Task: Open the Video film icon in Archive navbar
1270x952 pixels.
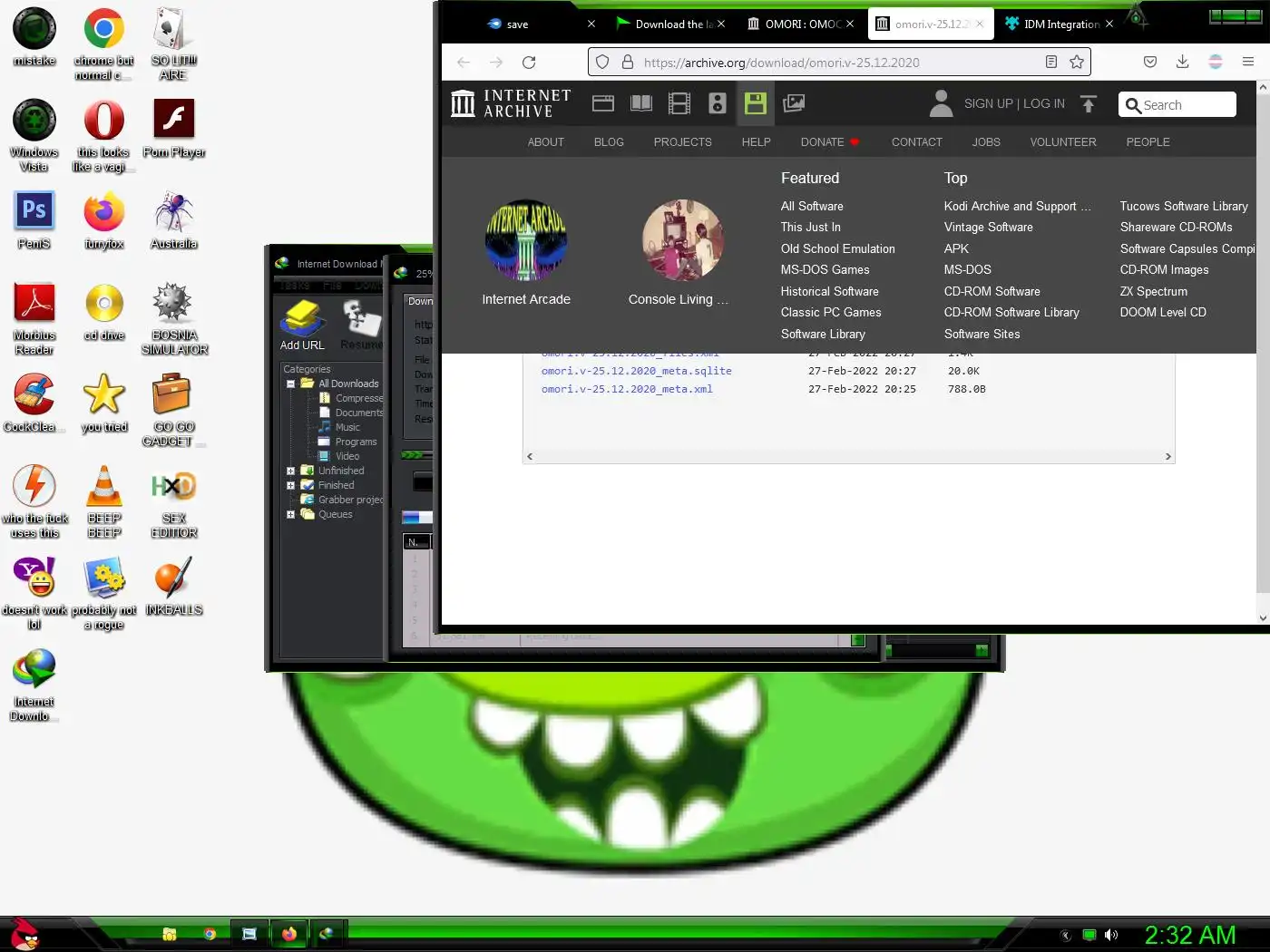Action: point(679,103)
